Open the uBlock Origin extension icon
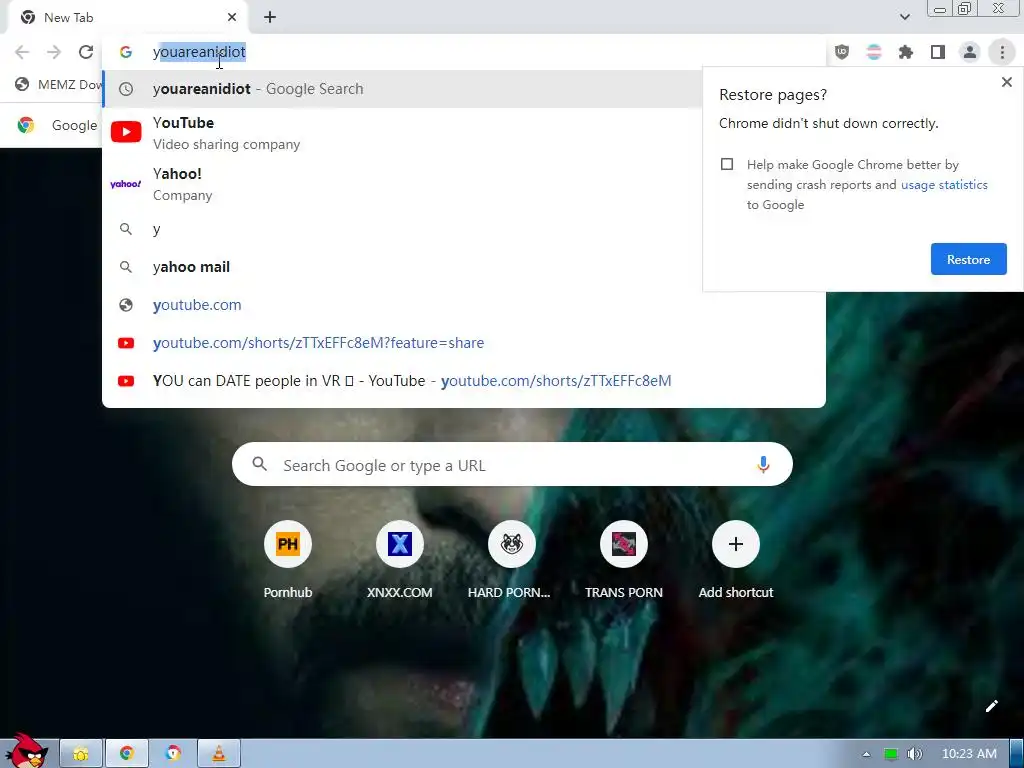 coord(842,52)
